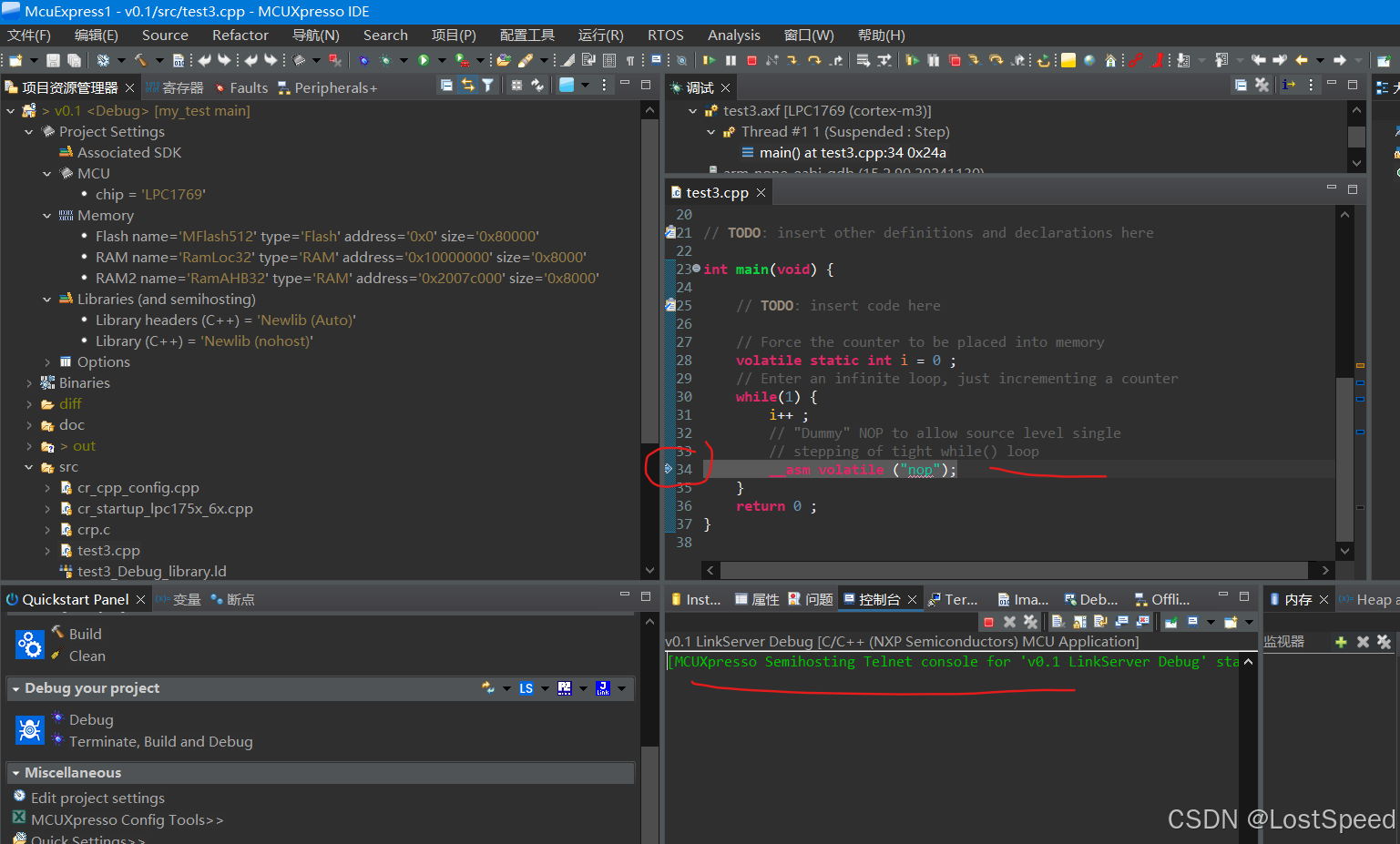The image size is (1400, 844).
Task: Click the Step Over toolbar icon
Action: coord(814,60)
